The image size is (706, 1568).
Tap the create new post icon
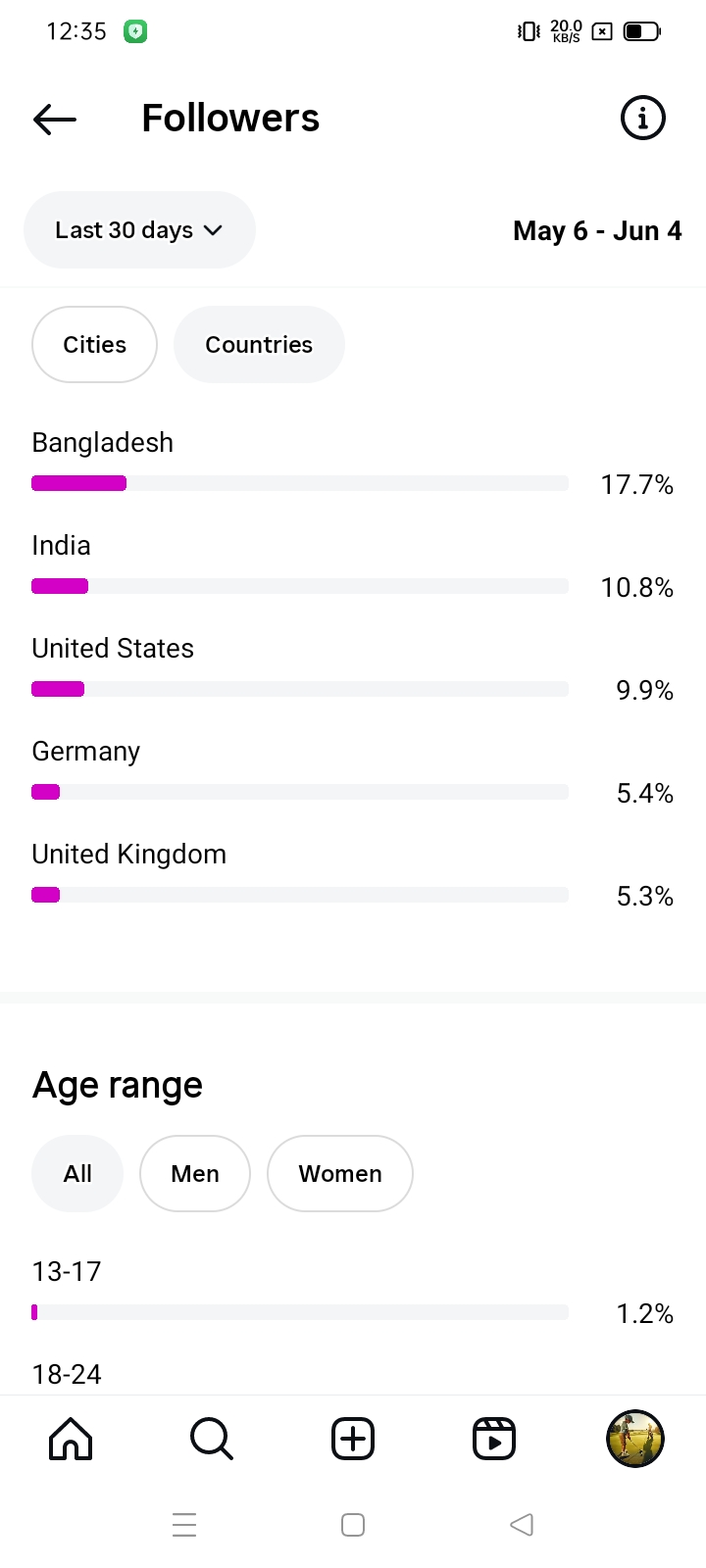tap(353, 1439)
